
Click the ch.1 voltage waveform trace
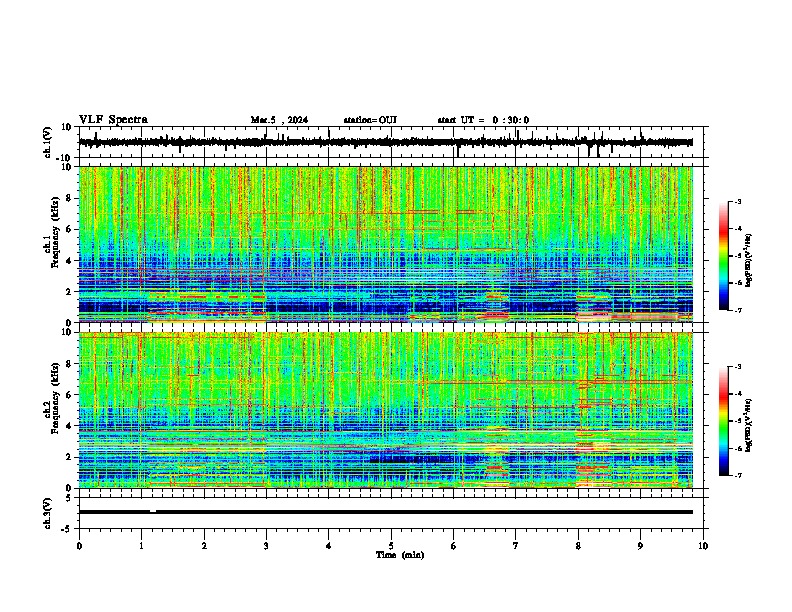click(x=386, y=142)
